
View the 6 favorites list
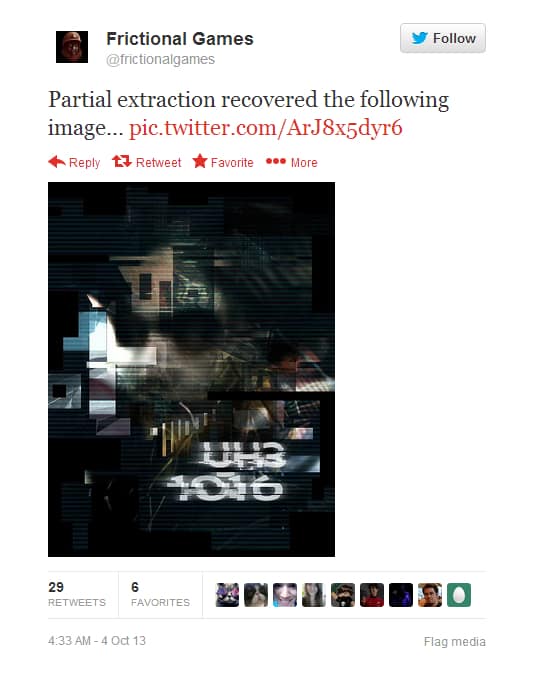tap(160, 594)
